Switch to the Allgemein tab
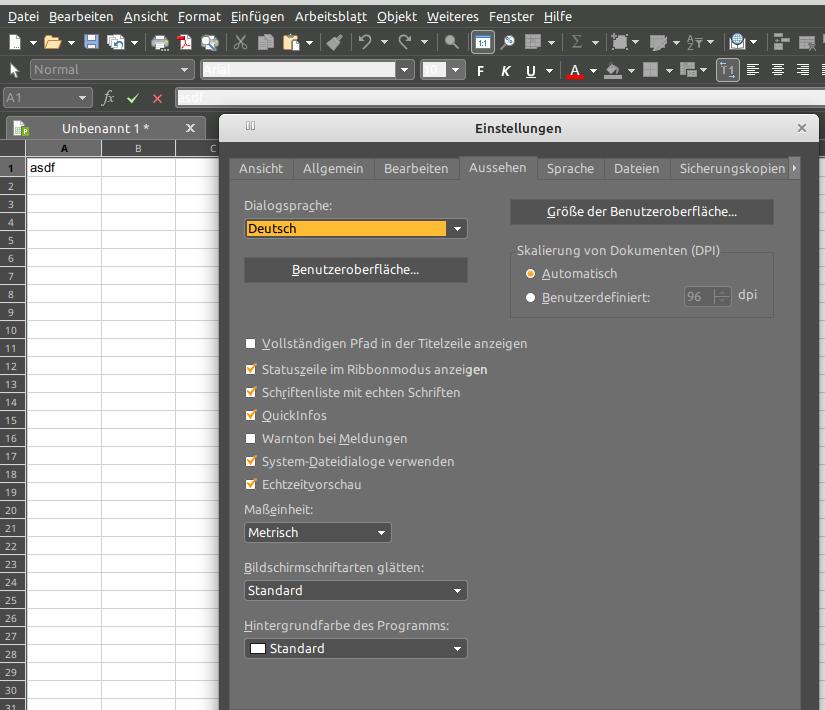825x710 pixels. click(x=333, y=168)
